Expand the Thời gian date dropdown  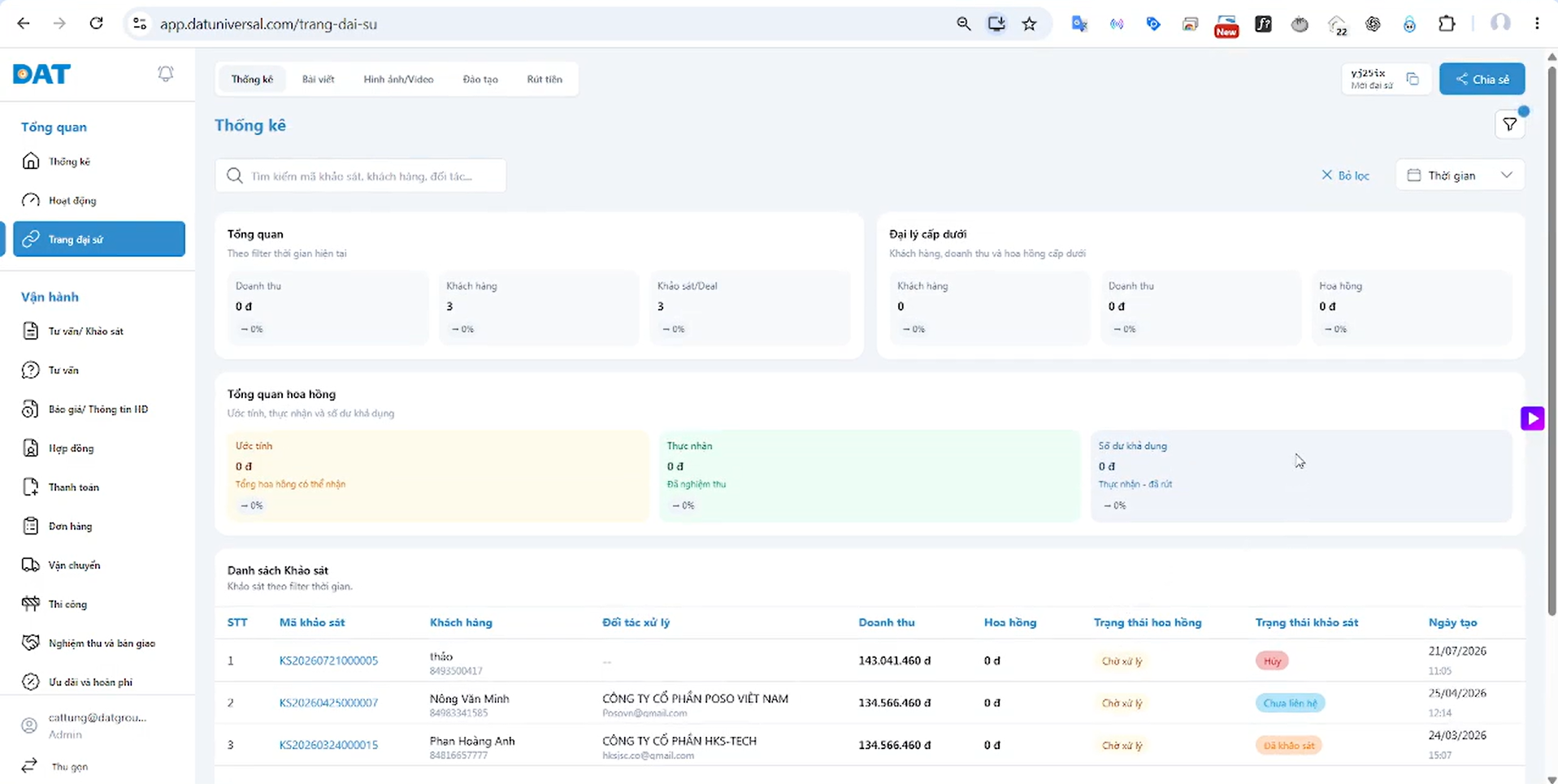(x=1460, y=175)
